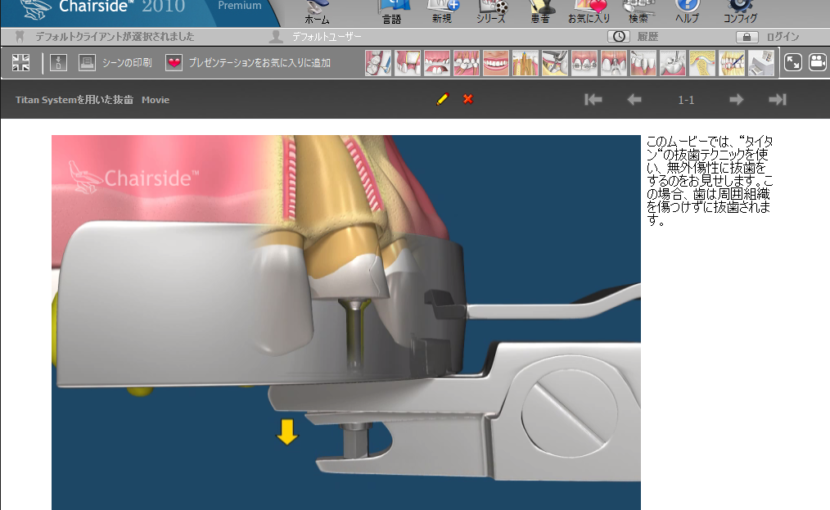Go to the previous slide

tap(634, 100)
